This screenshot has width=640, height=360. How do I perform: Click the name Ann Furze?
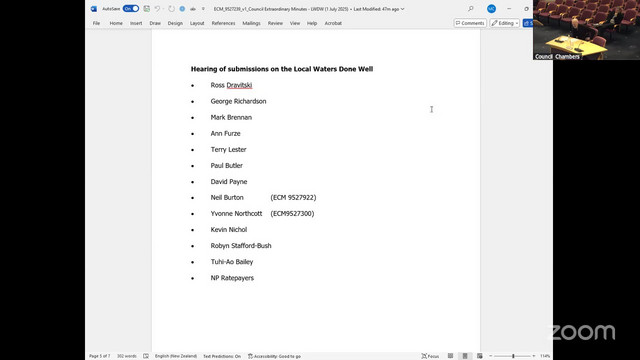pyautogui.click(x=225, y=133)
